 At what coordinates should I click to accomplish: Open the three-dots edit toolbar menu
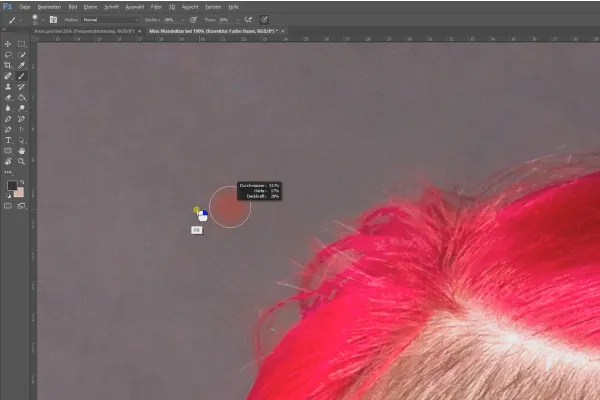[x=8, y=172]
